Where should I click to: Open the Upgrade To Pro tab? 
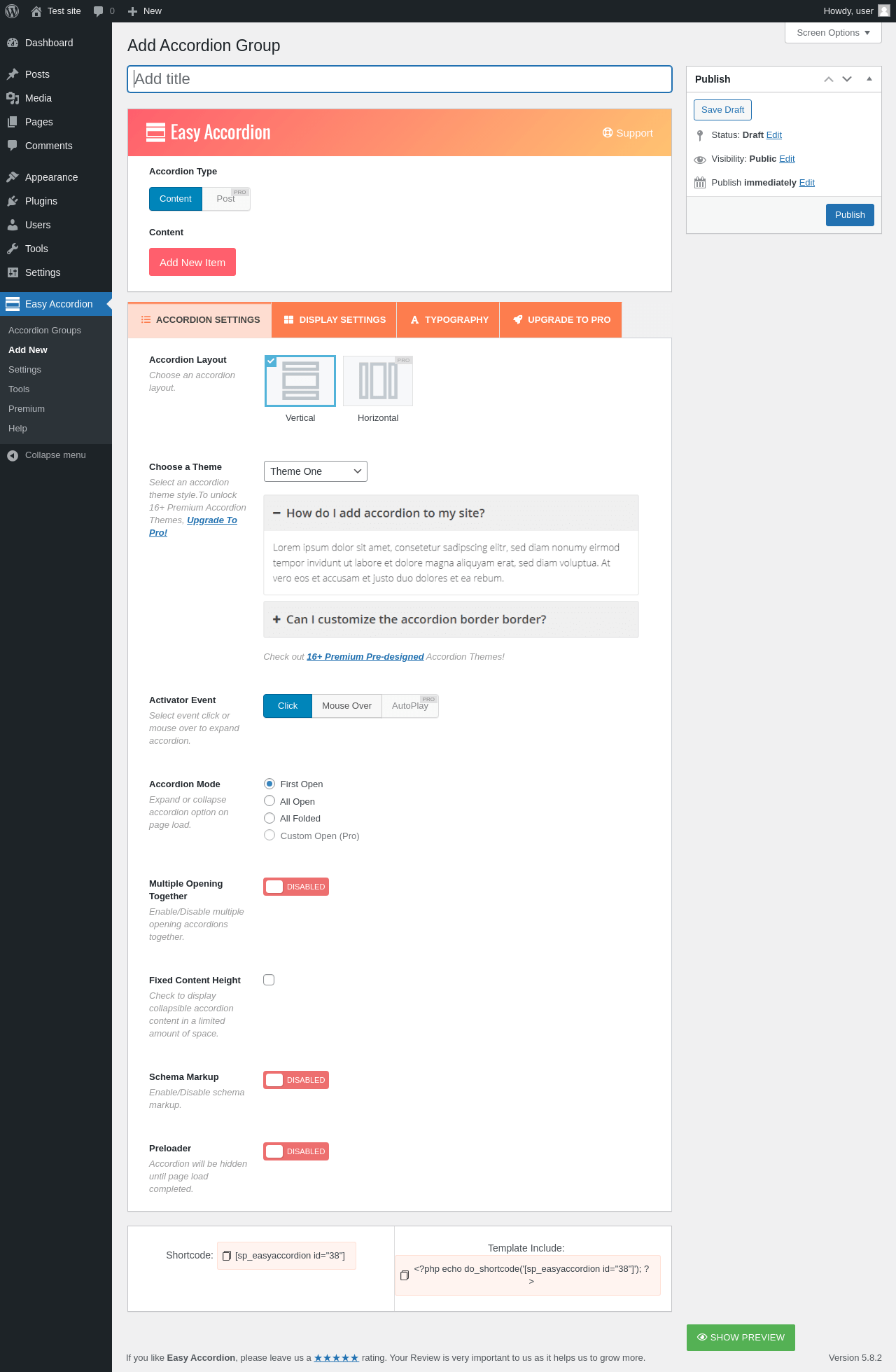coord(561,320)
